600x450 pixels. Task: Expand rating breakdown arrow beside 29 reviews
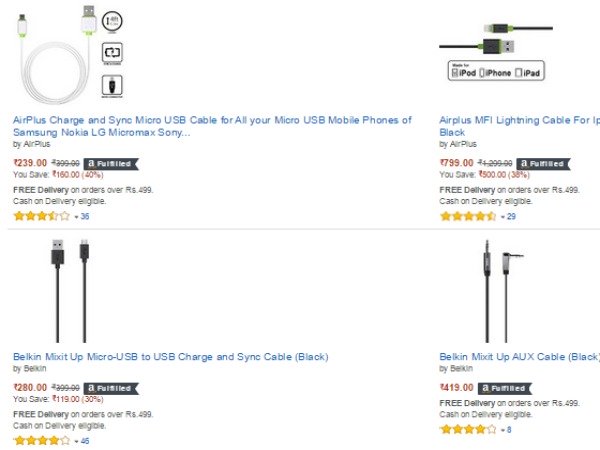[502, 217]
